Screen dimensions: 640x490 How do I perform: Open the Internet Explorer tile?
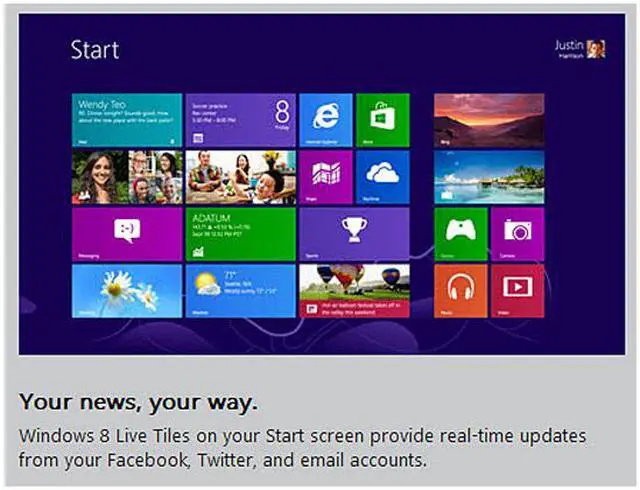pos(326,120)
